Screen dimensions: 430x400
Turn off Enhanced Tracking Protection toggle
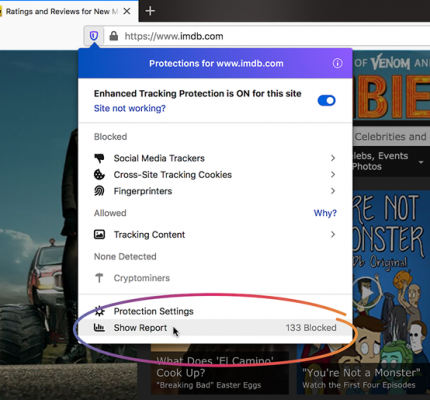[x=326, y=100]
